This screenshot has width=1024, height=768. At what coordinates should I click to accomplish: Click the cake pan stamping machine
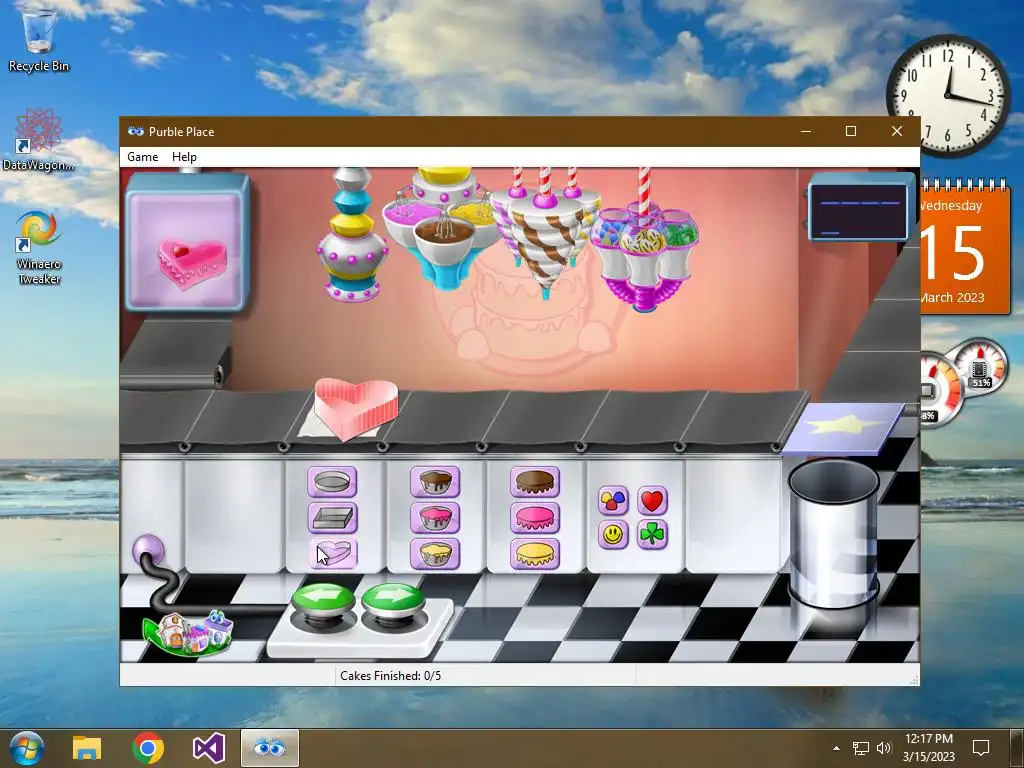click(x=352, y=235)
